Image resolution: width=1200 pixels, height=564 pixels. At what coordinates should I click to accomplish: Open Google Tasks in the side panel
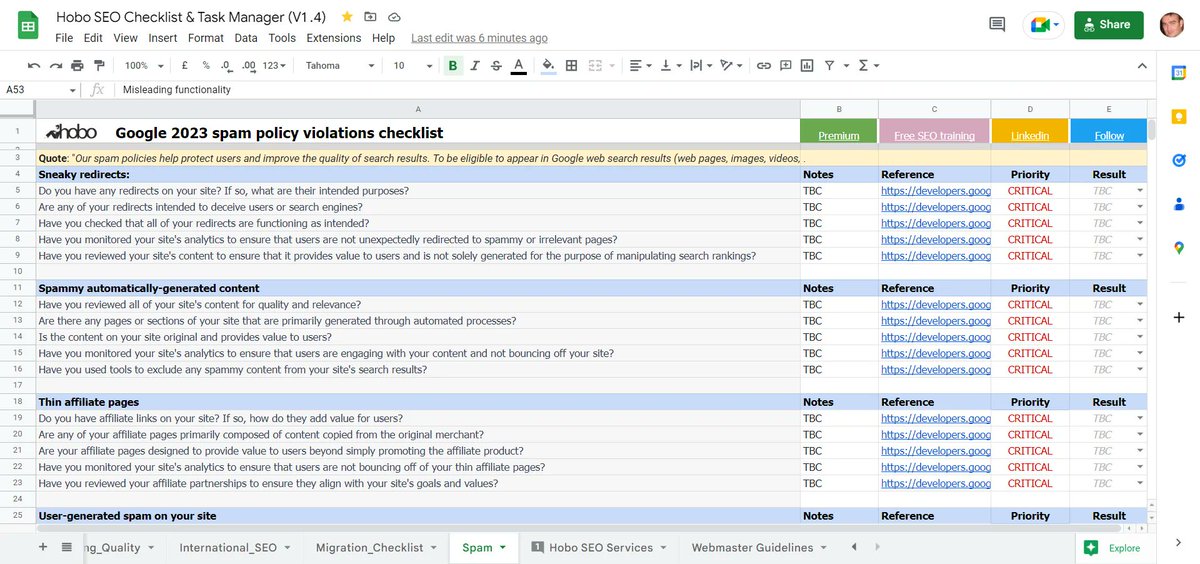pos(1179,160)
